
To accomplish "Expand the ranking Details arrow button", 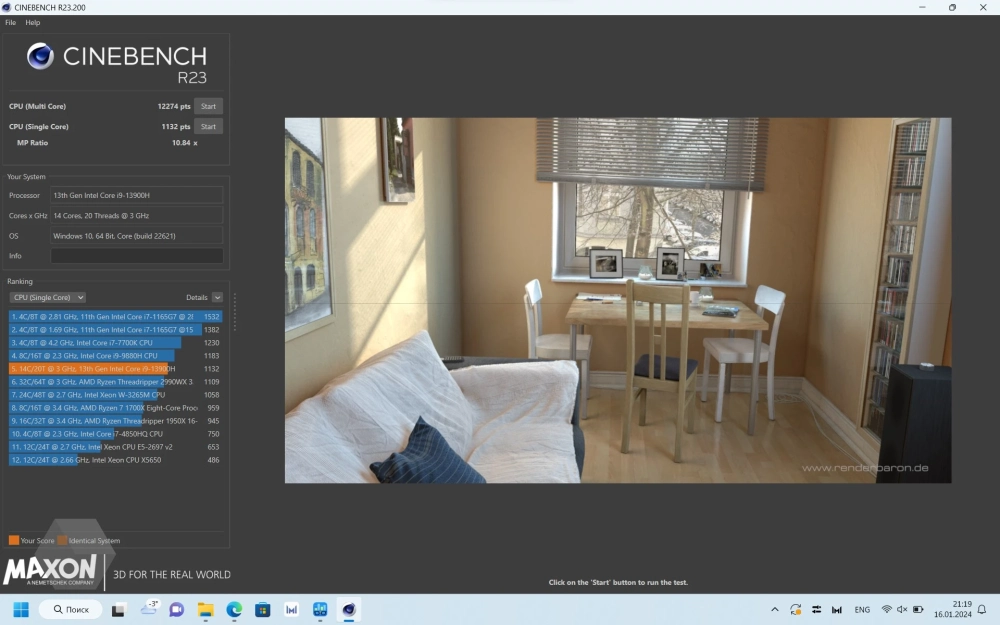I will pos(217,297).
